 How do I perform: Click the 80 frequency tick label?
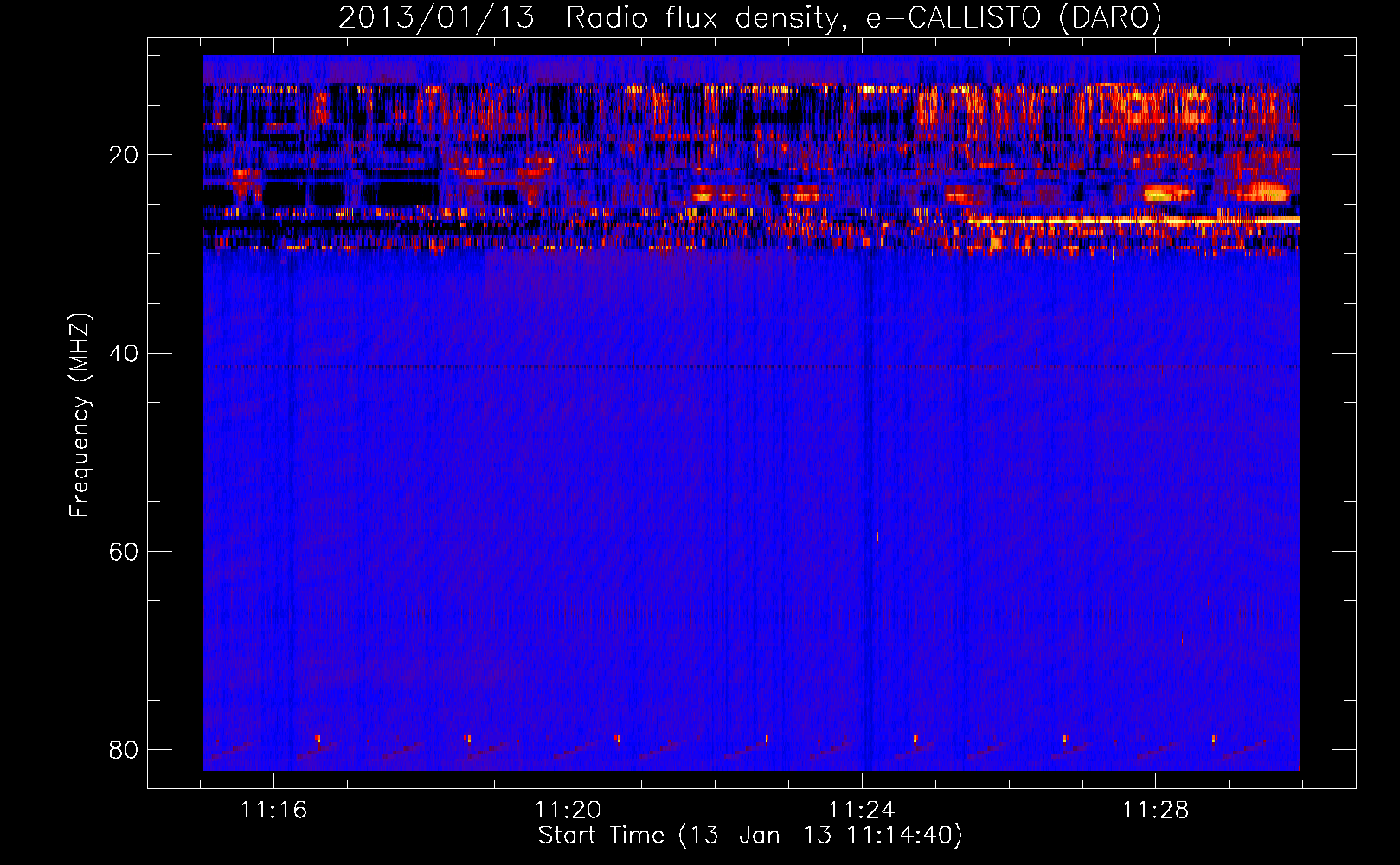tap(124, 749)
